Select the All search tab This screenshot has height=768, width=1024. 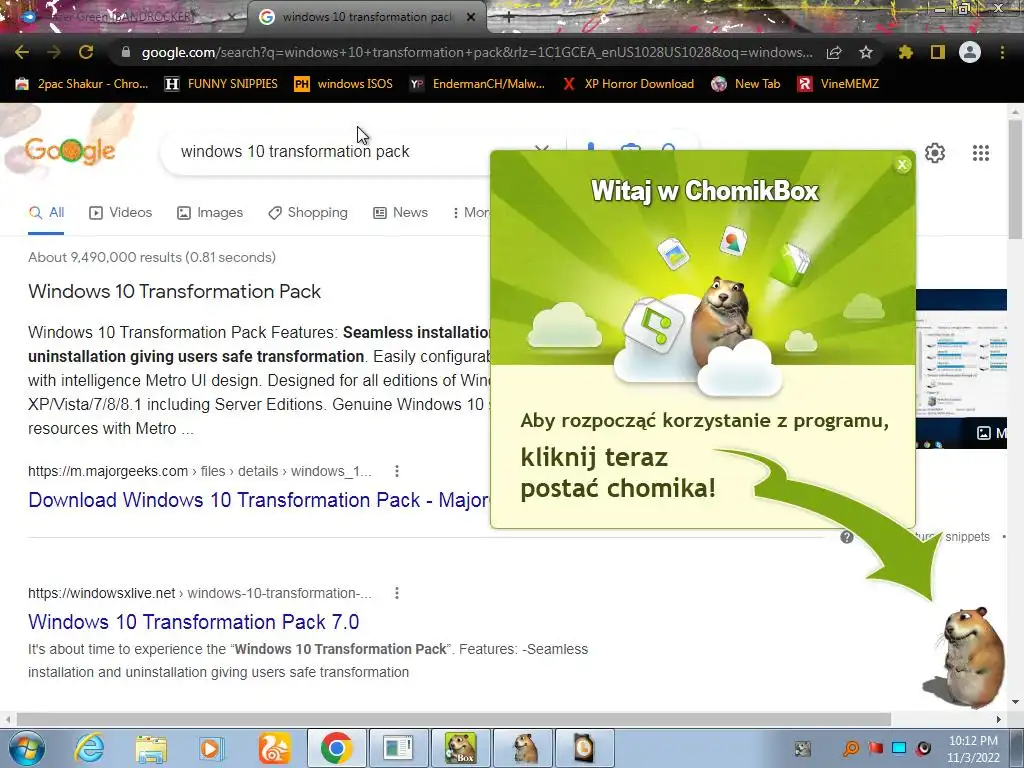point(46,213)
